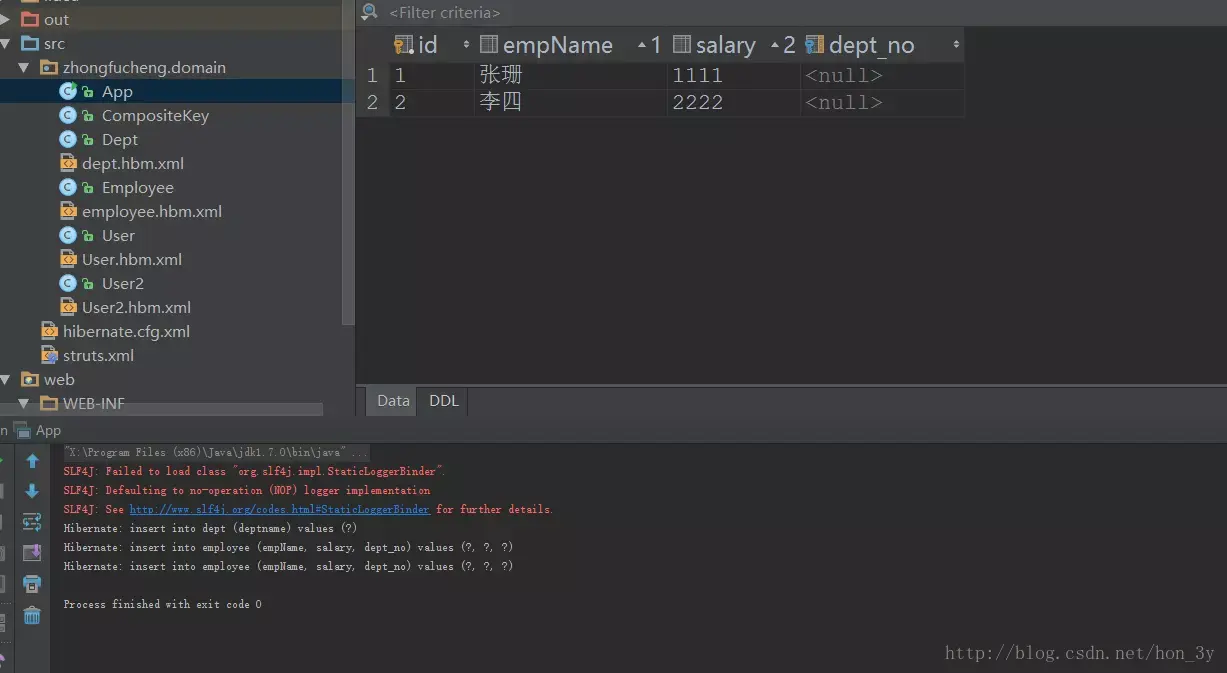Click 'Process finished with exit code 0' line
Image resolution: width=1227 pixels, height=673 pixels.
click(x=162, y=604)
